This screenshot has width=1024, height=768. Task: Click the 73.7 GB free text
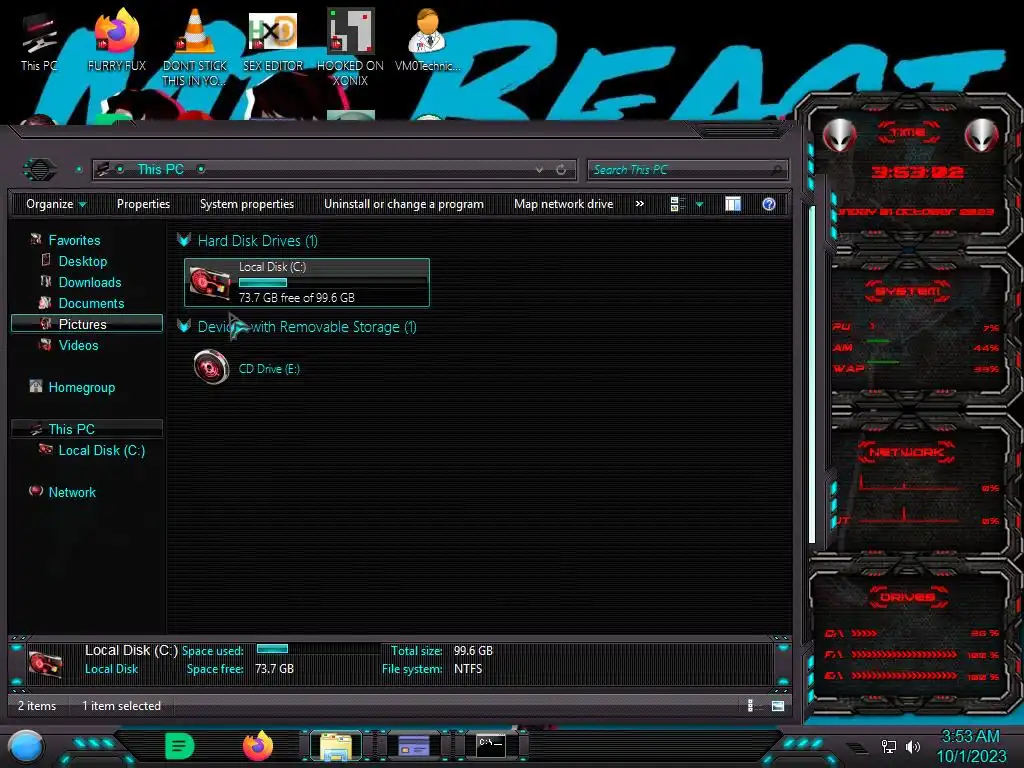[x=296, y=298]
